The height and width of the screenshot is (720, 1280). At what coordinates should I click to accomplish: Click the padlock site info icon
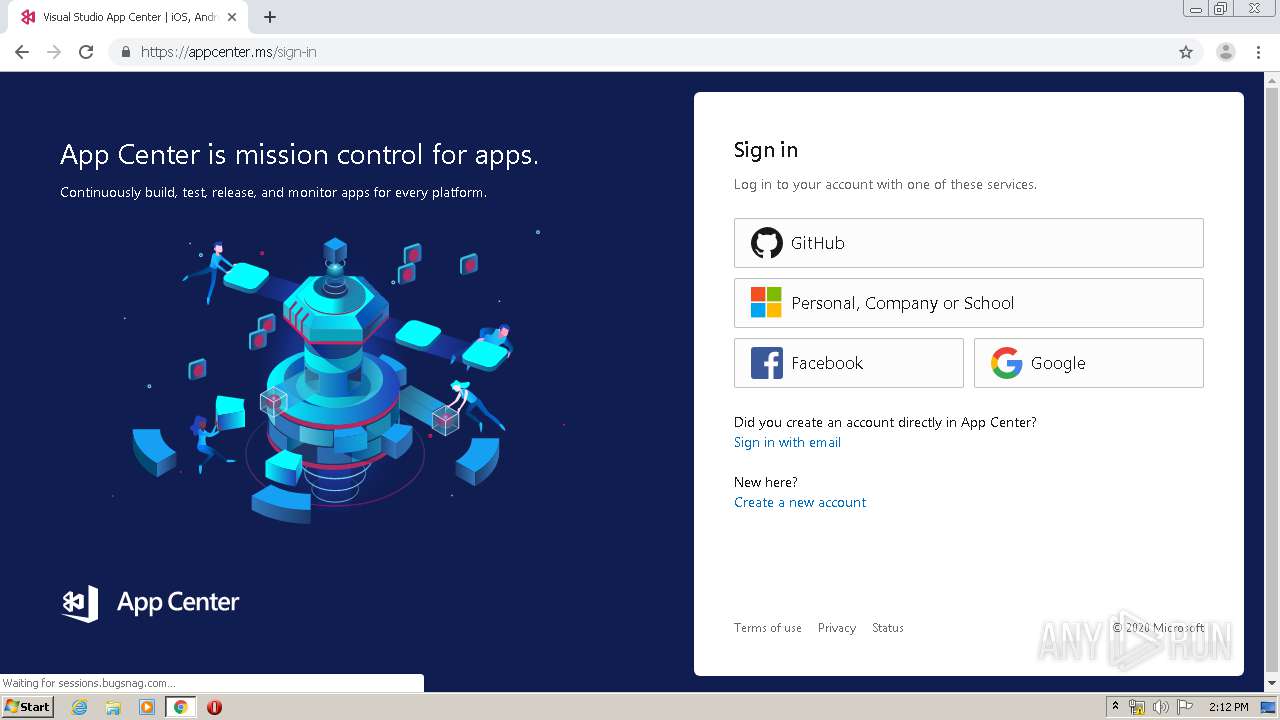tap(125, 52)
